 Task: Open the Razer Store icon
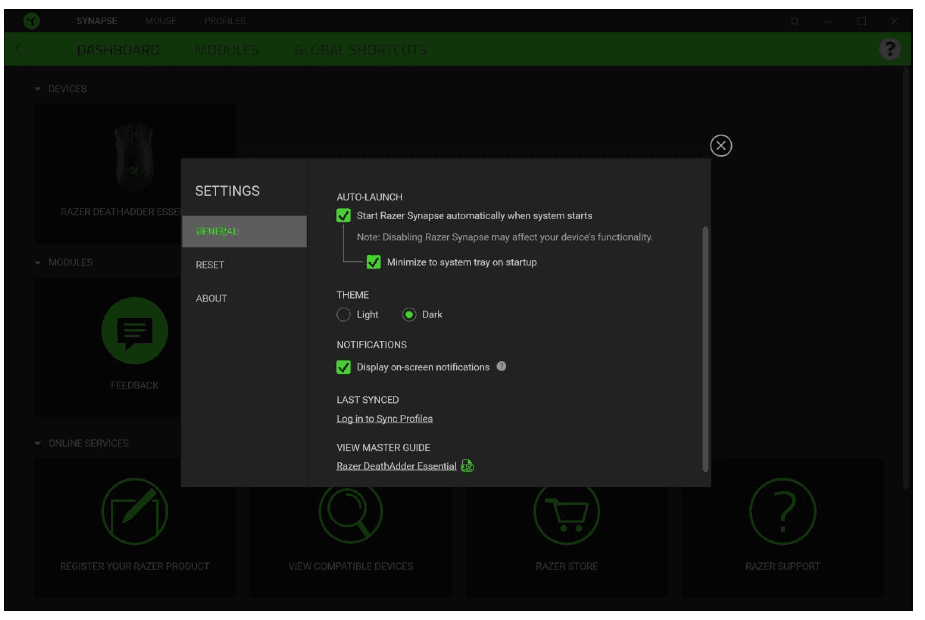coord(566,511)
